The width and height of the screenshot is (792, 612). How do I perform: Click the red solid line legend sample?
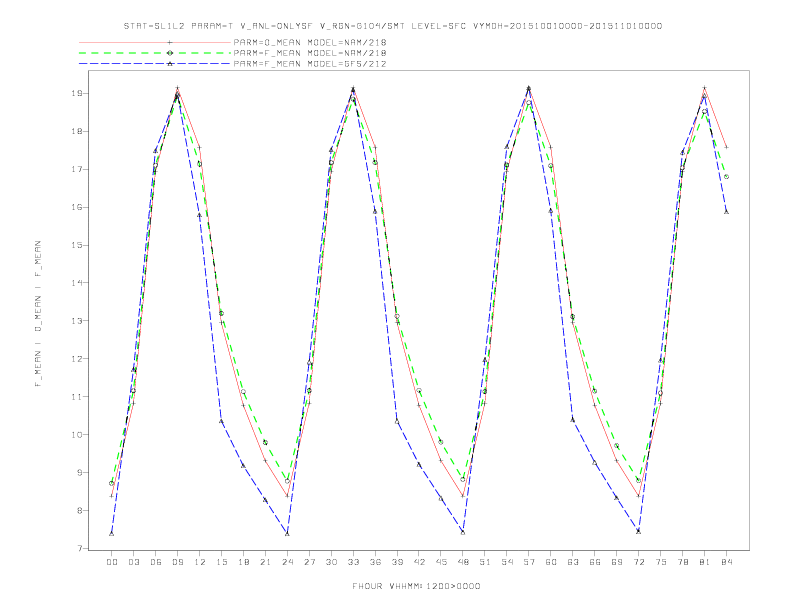coord(155,42)
